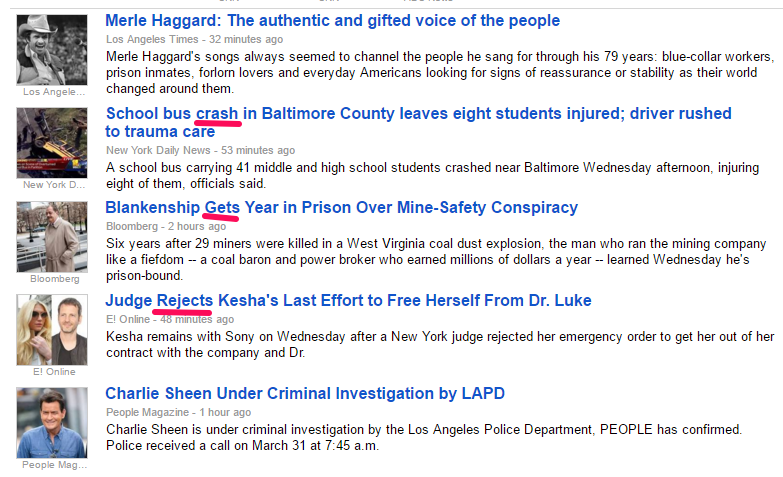
Task: Open the School bus crash headline
Action: [418, 114]
